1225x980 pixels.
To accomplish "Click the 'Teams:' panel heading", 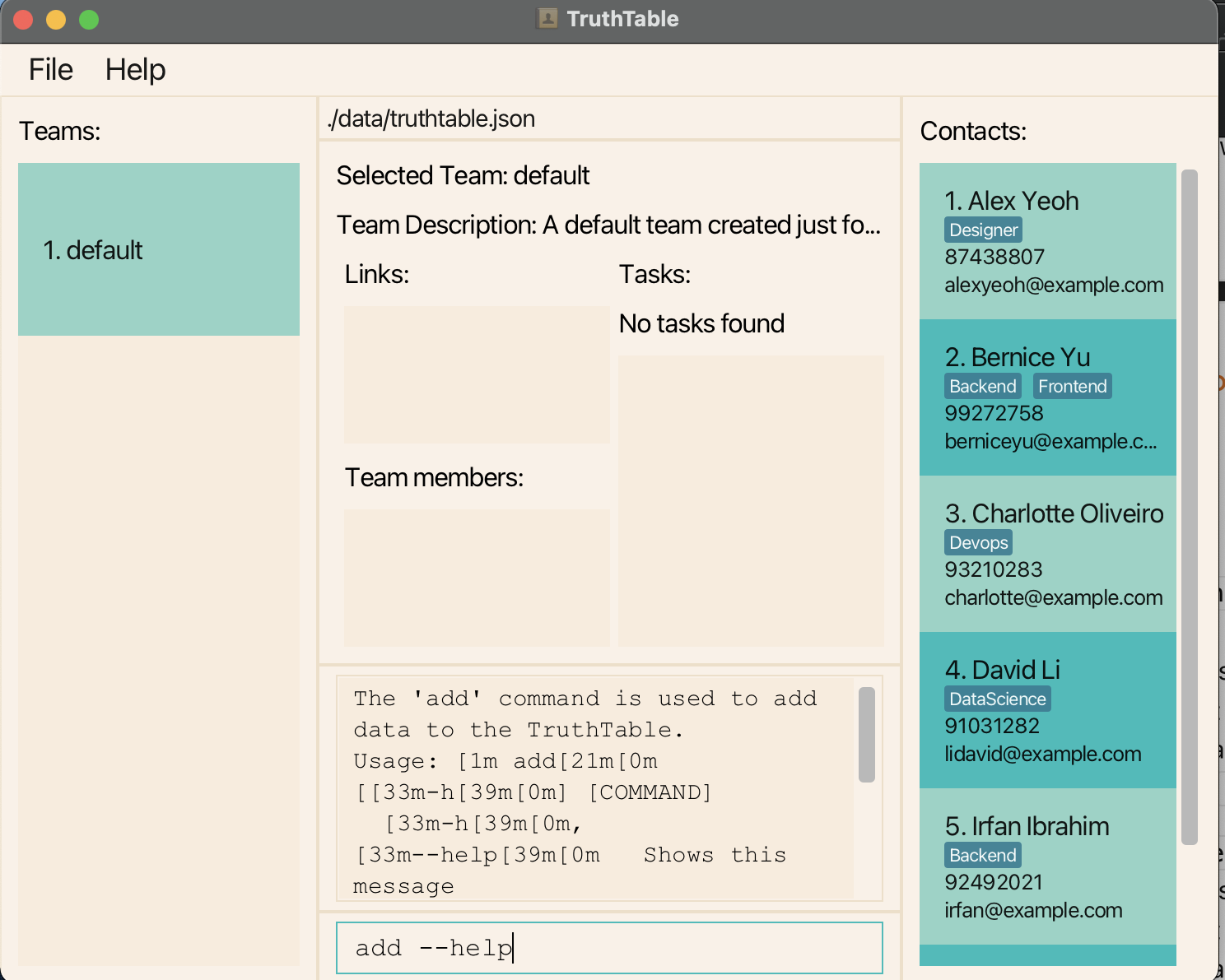I will (x=59, y=132).
